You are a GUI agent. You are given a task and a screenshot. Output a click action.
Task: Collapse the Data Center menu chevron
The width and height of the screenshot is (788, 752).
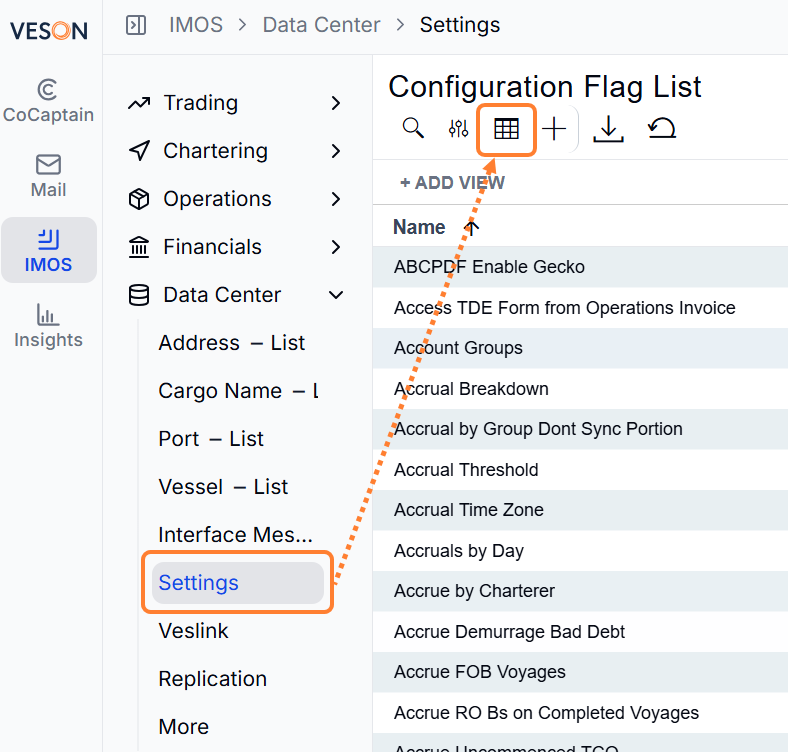(x=336, y=295)
